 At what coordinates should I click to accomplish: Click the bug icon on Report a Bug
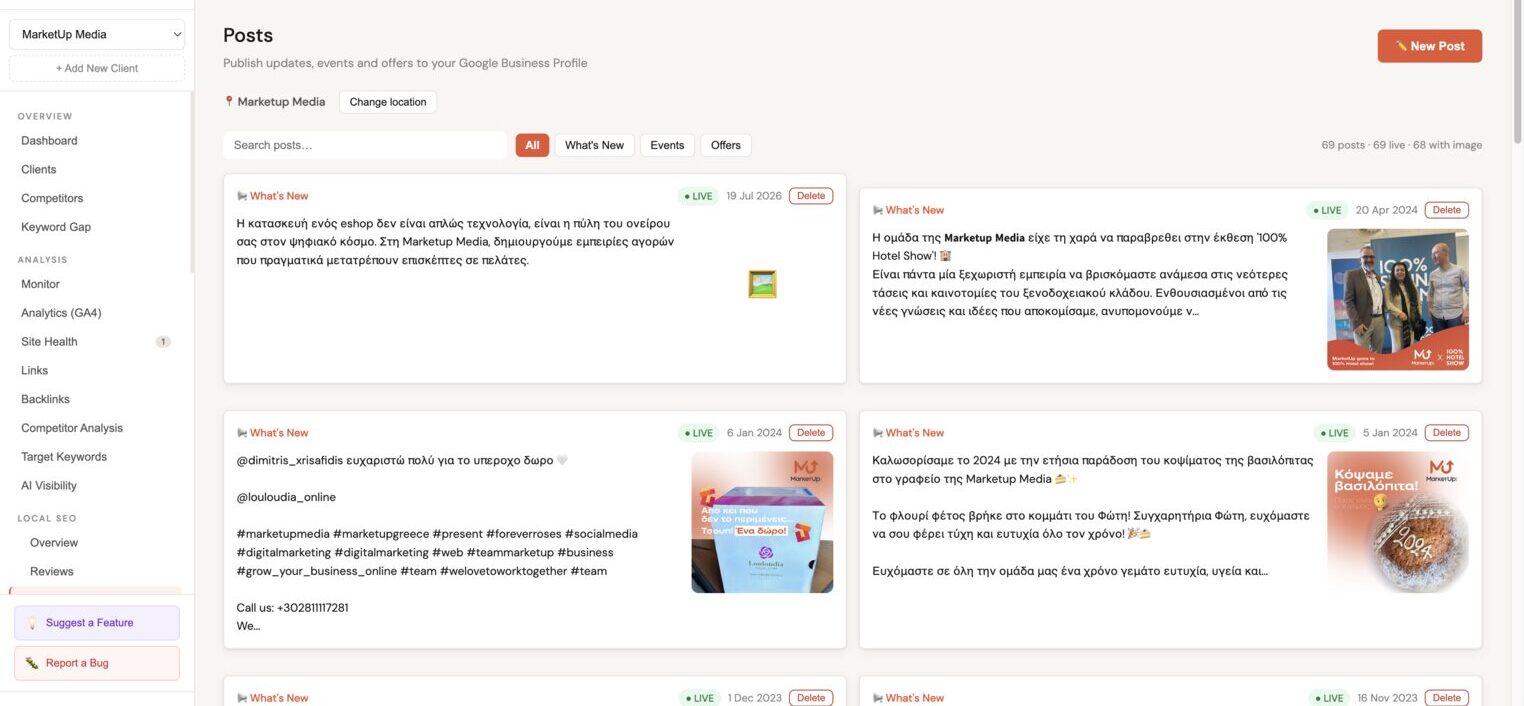(x=32, y=663)
